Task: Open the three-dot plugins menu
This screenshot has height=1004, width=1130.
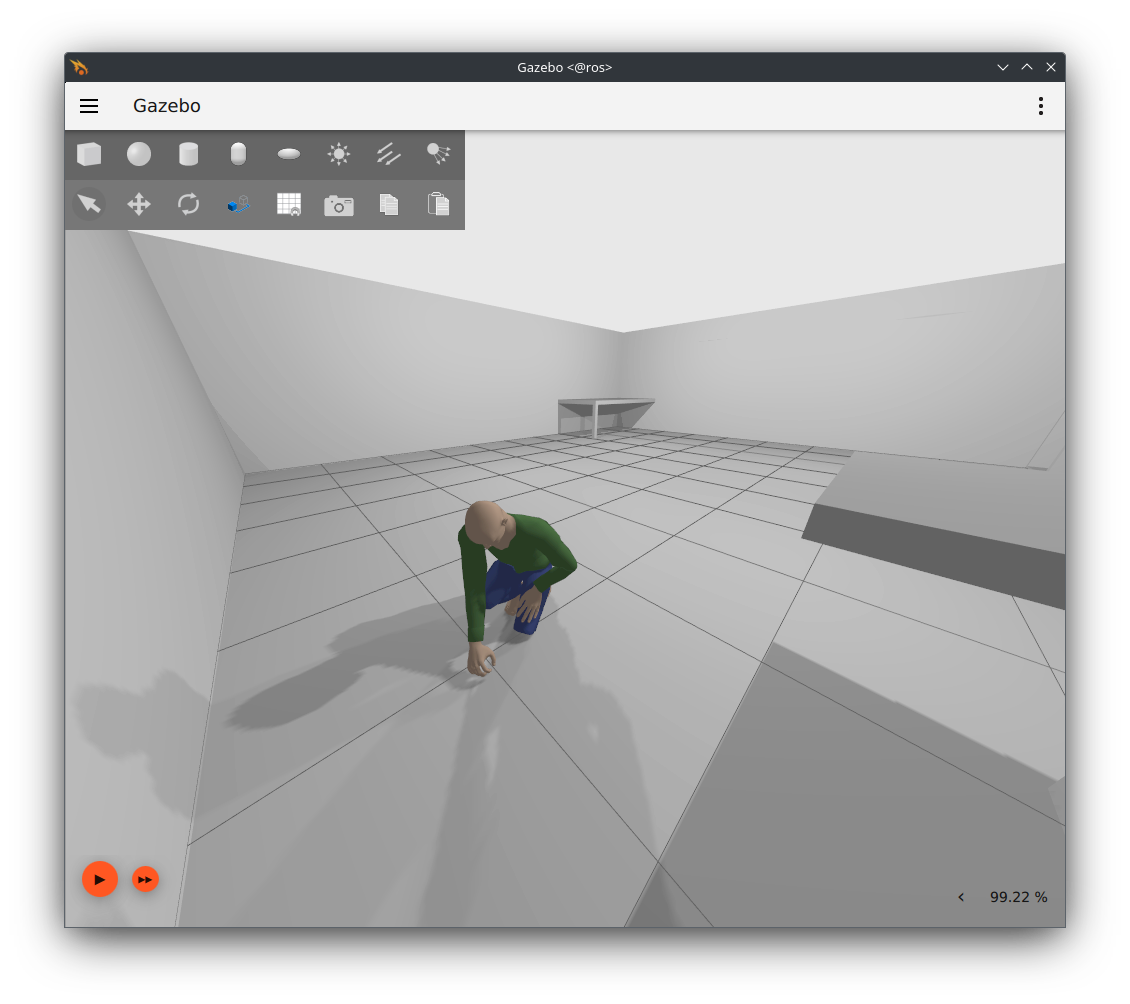Action: point(1041,106)
